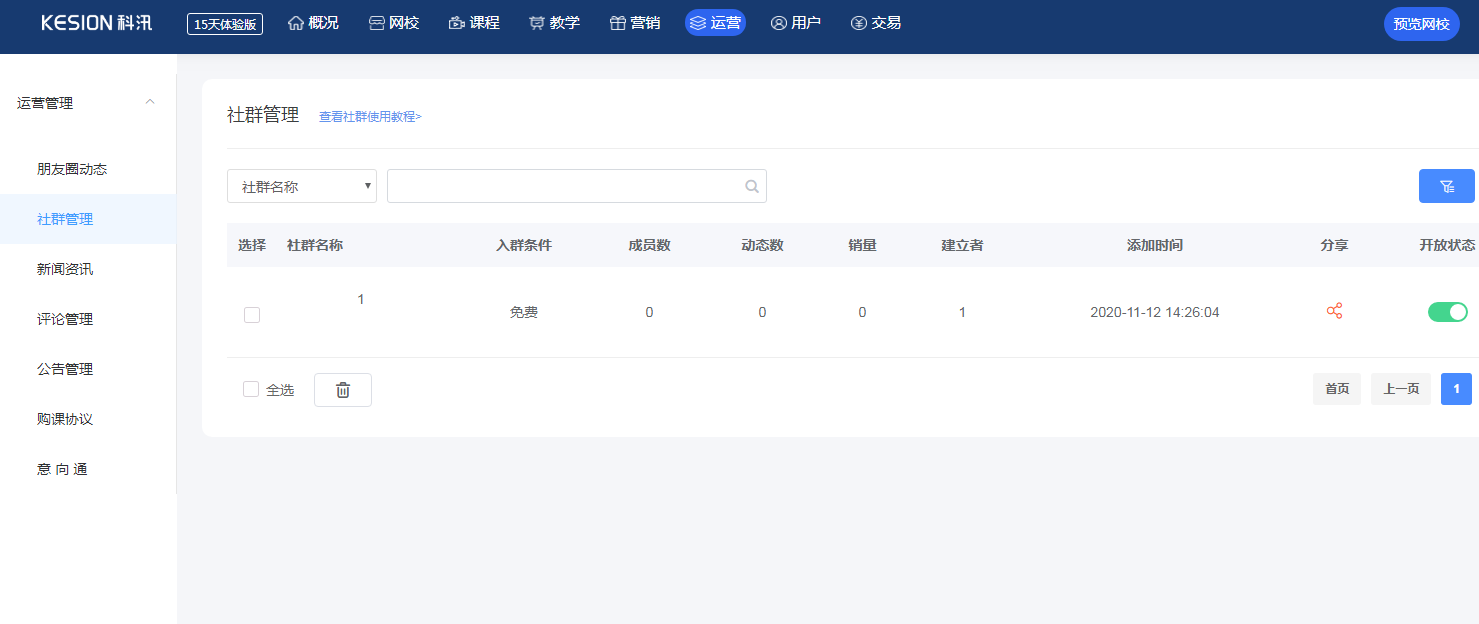Viewport: 1479px width, 624px height.
Task: Open the 营销 gift nav item
Action: 635,22
